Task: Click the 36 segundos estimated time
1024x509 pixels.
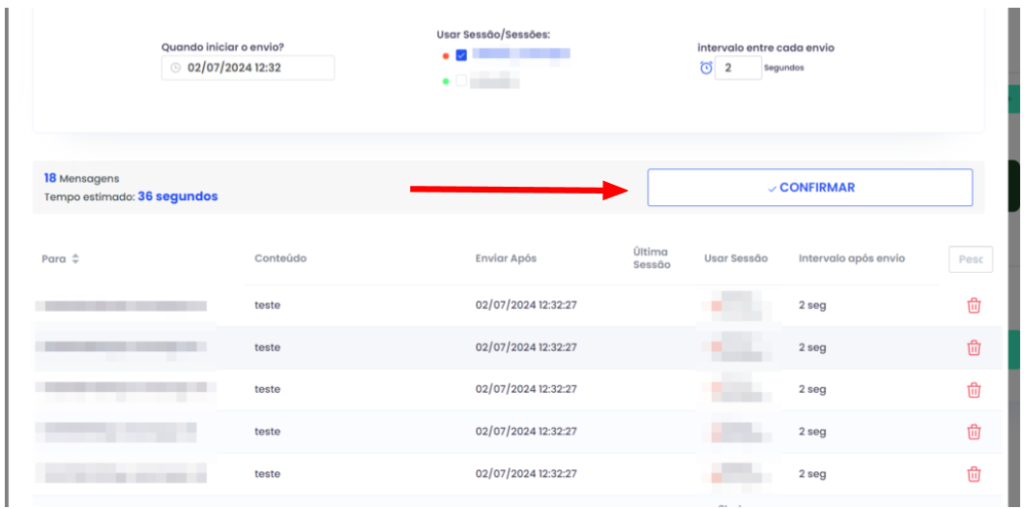Action: click(x=177, y=197)
